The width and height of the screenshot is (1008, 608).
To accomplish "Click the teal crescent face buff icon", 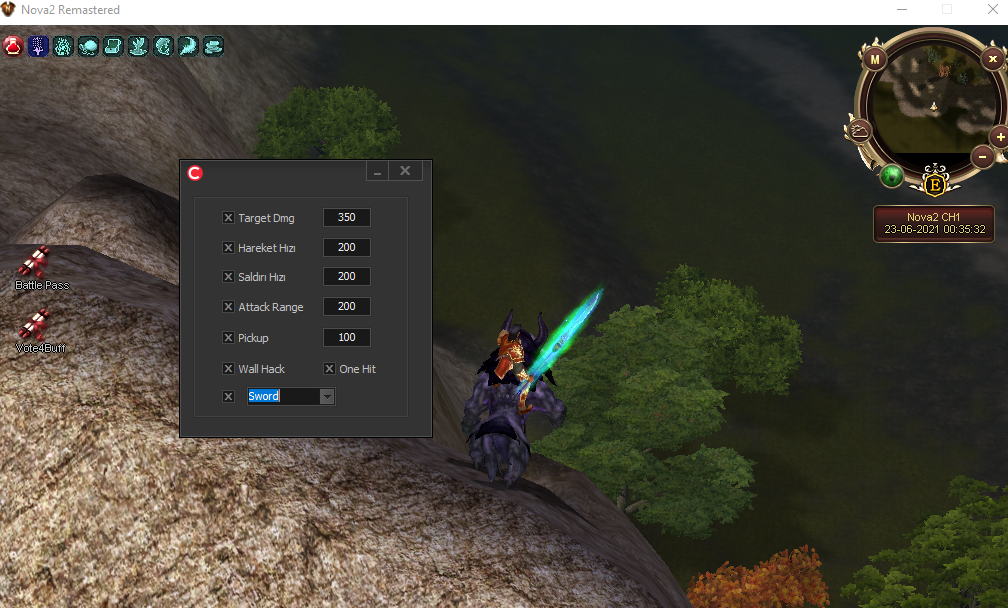I will coord(163,46).
